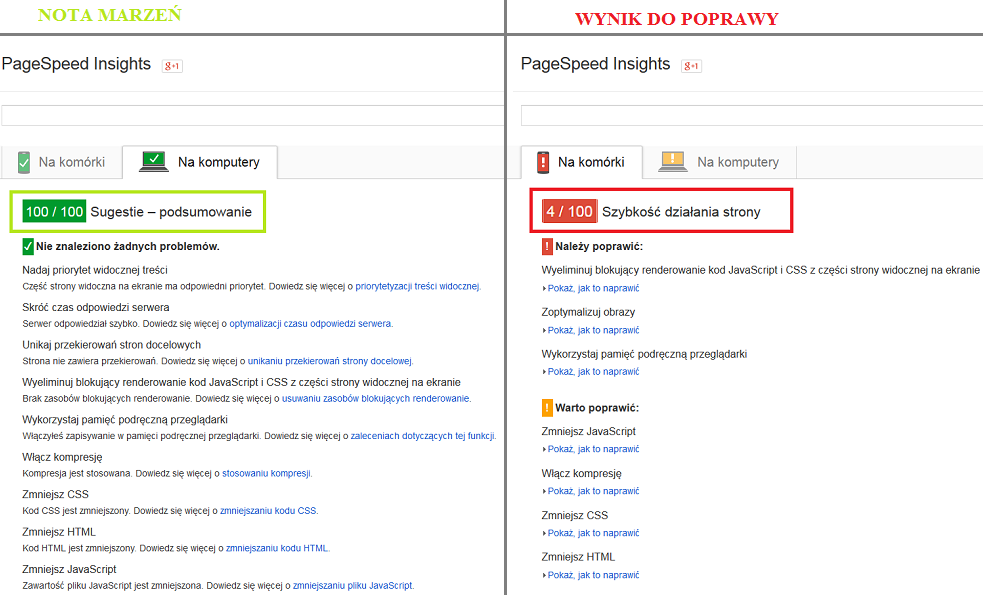The width and height of the screenshot is (984, 595).
Task: Click 'Wykorzystaj pamięć podręczną przeglądarki' in right panel
Action: [x=644, y=354]
